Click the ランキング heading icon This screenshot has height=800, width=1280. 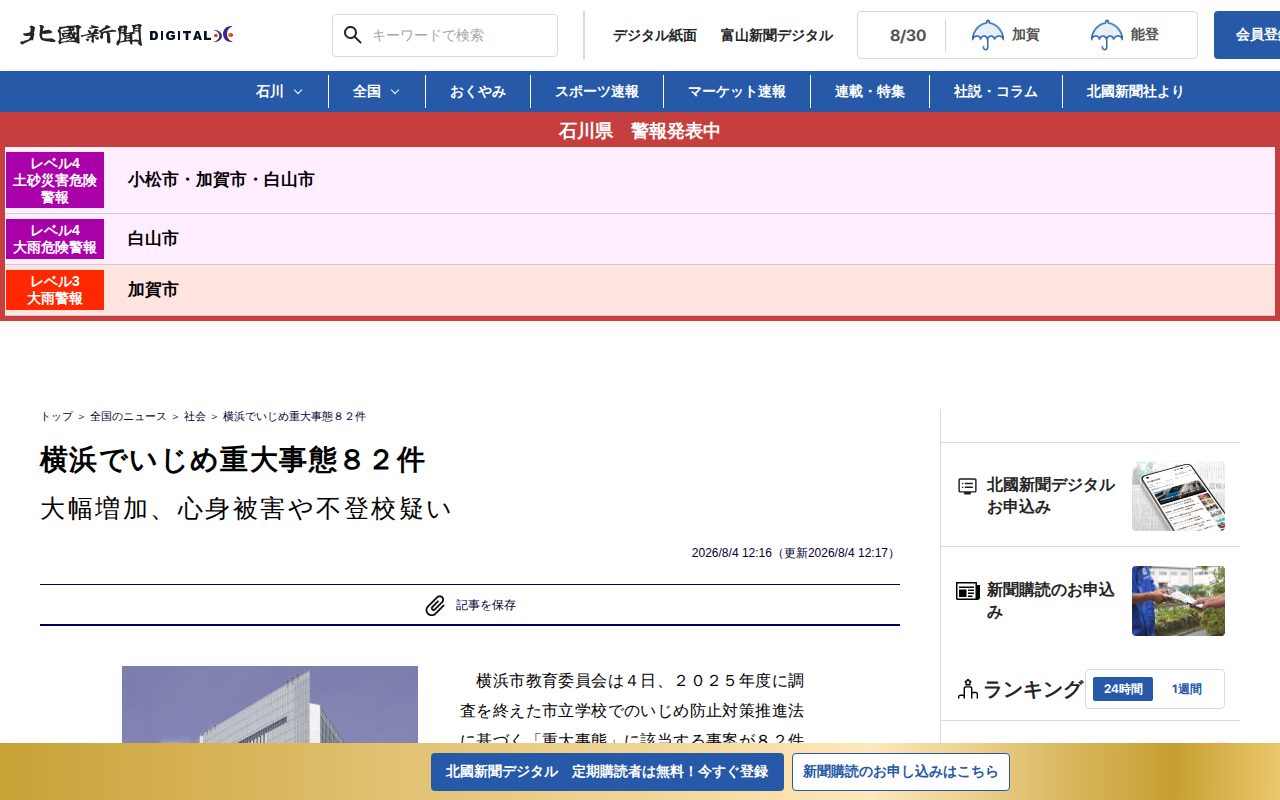[x=967, y=689]
